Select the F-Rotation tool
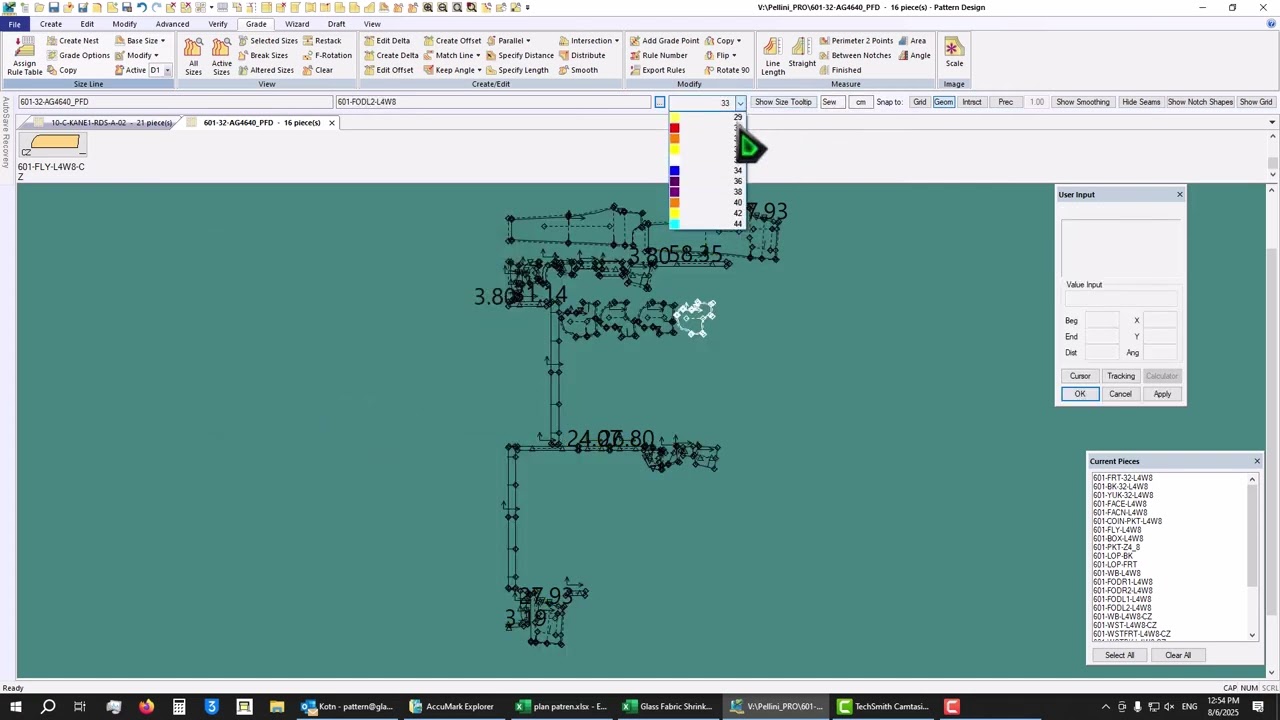The image size is (1280, 720). 326,56
